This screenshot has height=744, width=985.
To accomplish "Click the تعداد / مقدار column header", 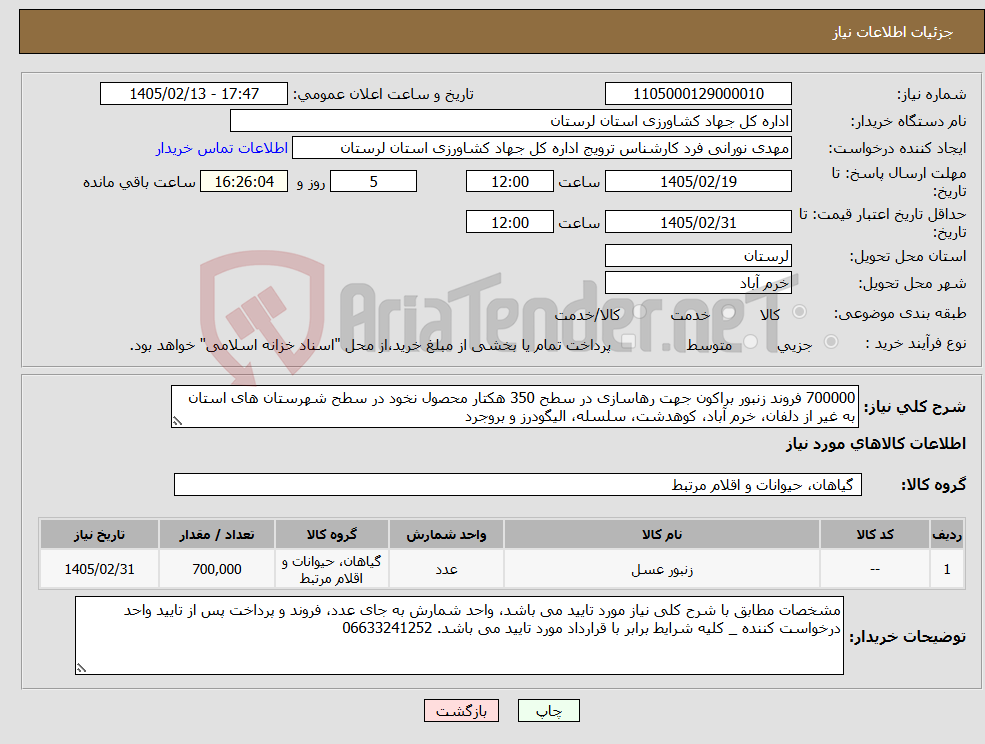I will click(x=217, y=534).
